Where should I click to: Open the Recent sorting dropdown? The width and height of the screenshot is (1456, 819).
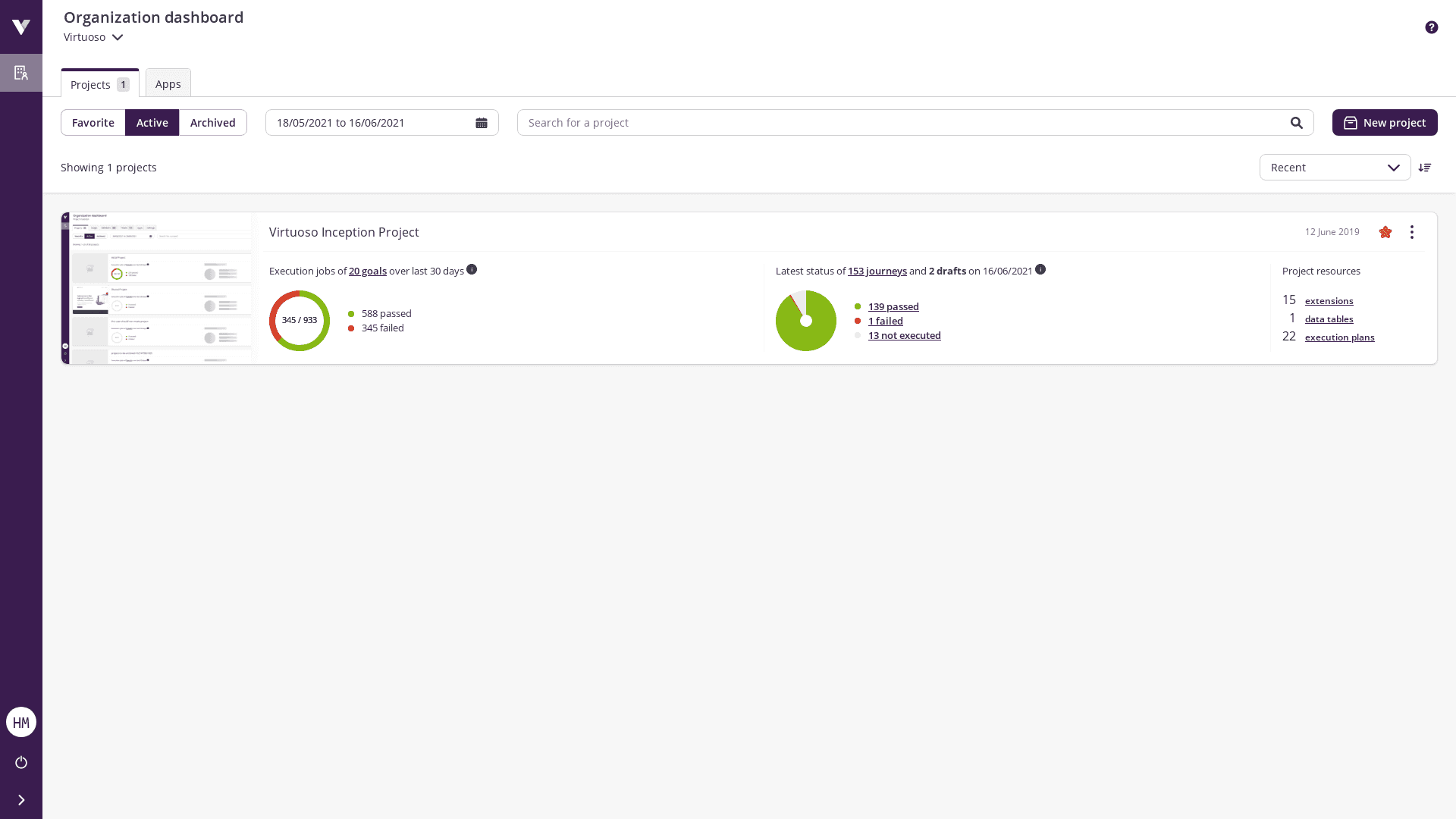click(x=1335, y=168)
